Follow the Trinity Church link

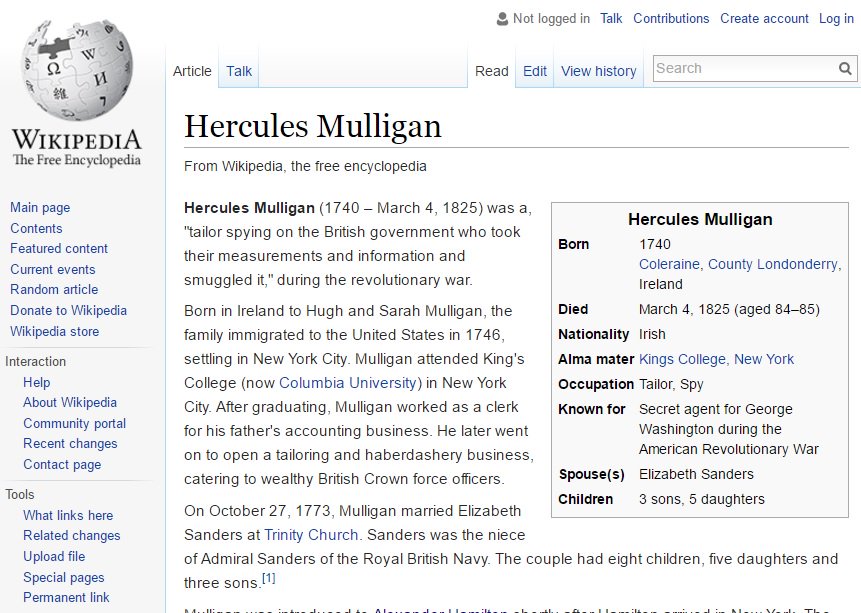[311, 535]
